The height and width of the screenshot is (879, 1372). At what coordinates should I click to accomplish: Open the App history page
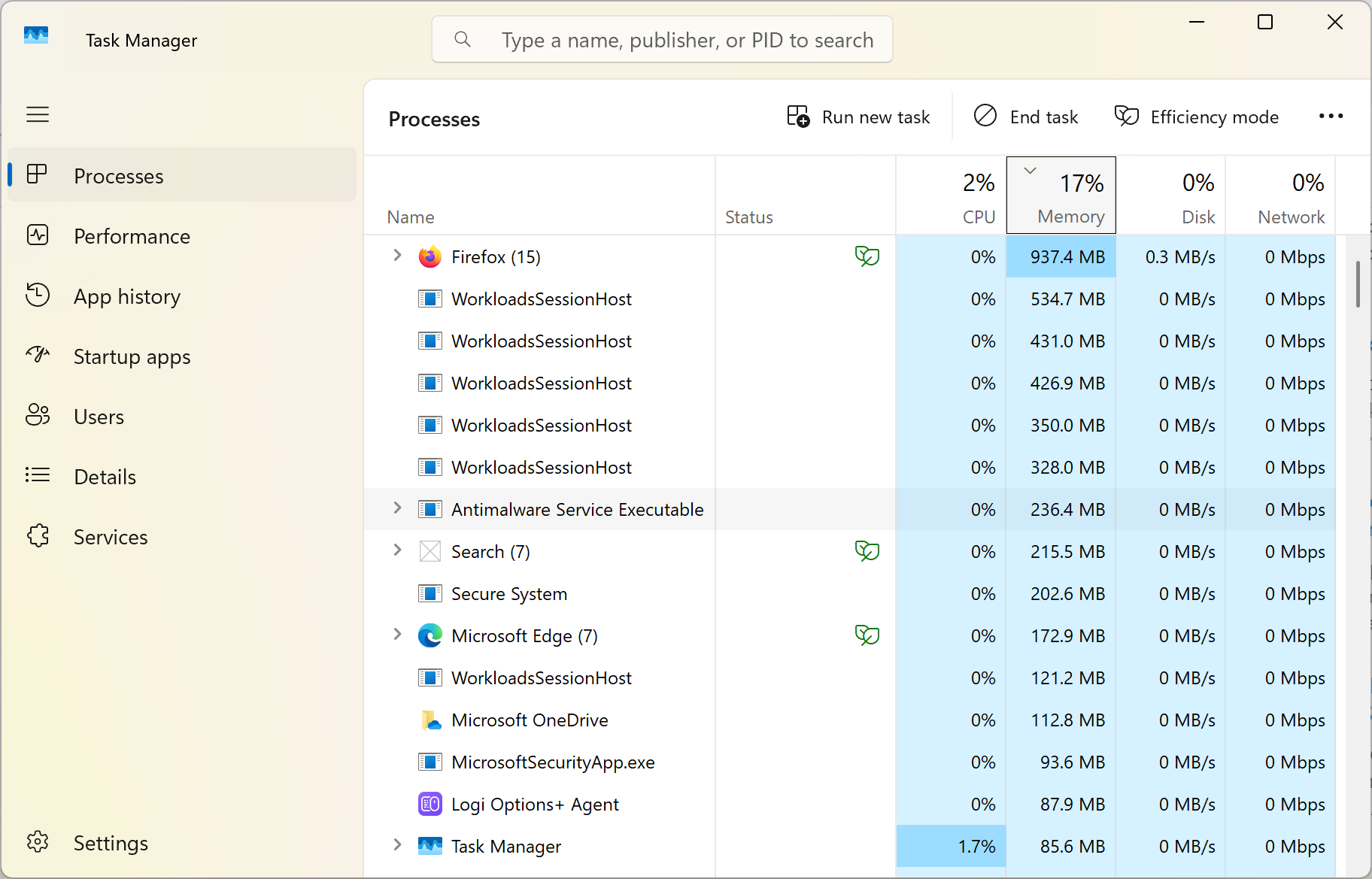(x=182, y=296)
